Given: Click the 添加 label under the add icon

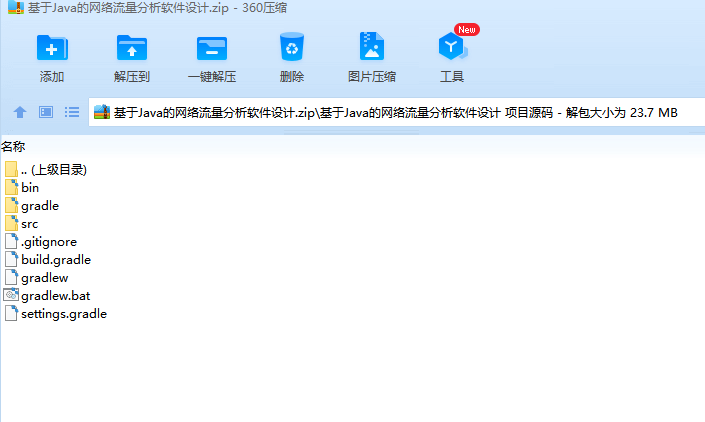Looking at the screenshot, I should coord(52,77).
